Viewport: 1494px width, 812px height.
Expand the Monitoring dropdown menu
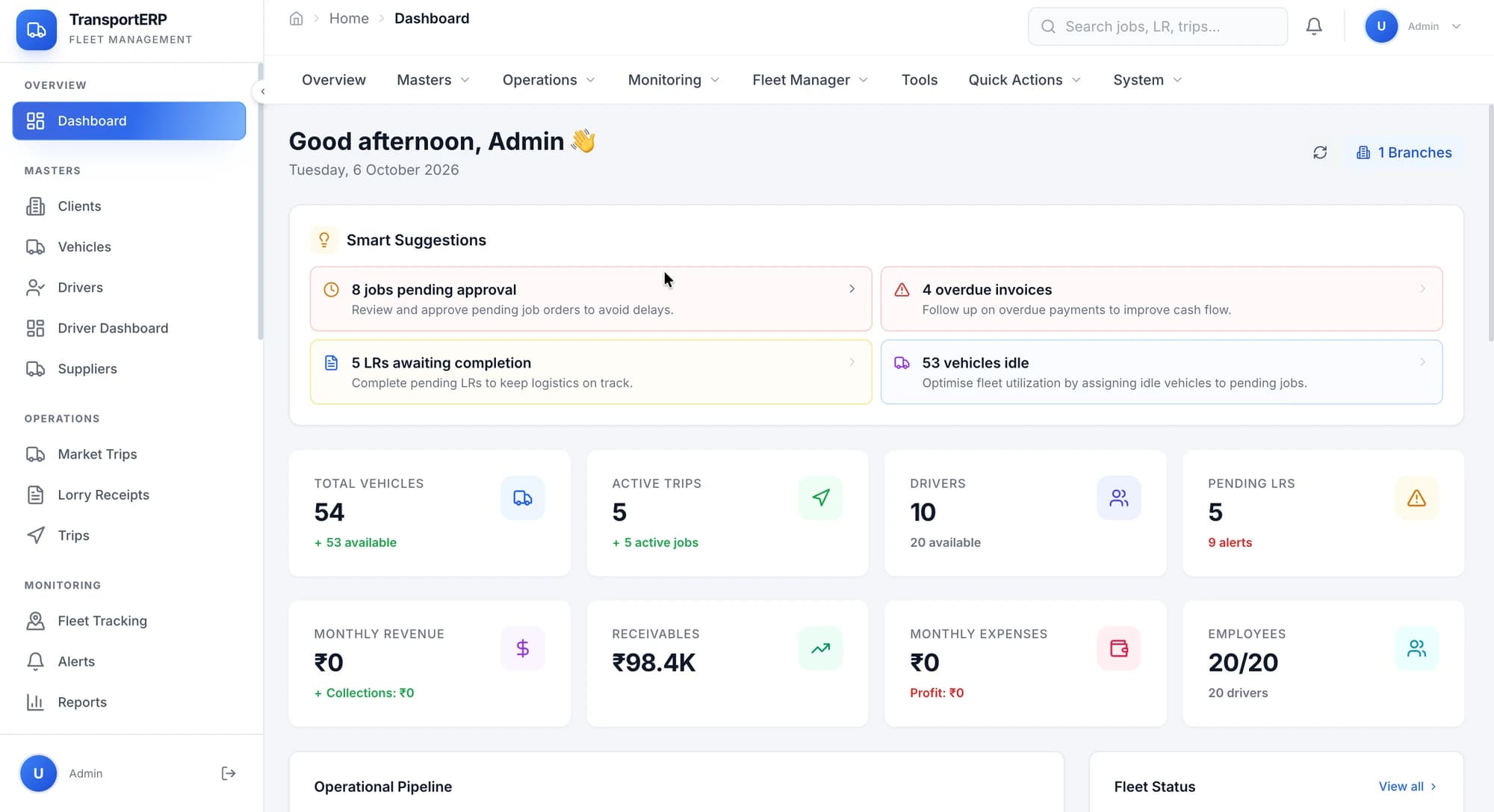673,80
